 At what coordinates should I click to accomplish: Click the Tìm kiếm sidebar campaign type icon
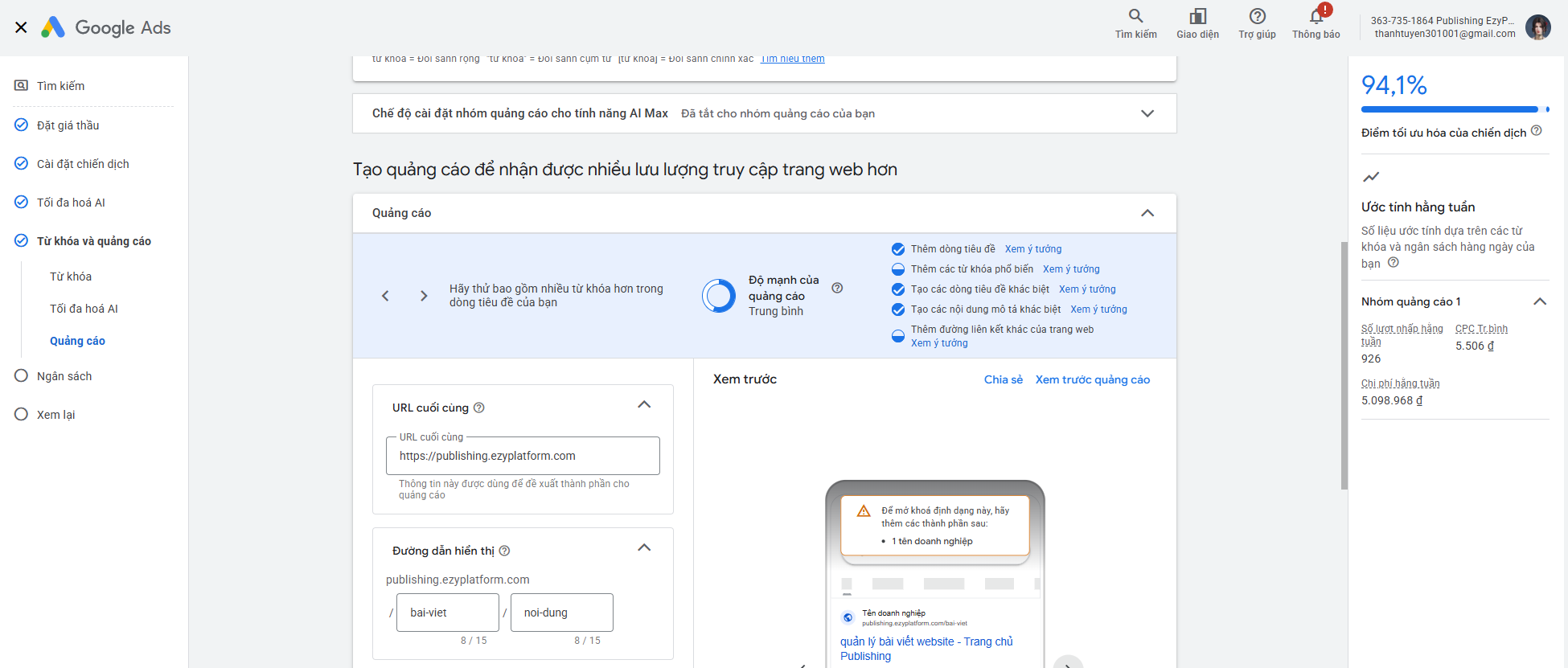coord(22,86)
